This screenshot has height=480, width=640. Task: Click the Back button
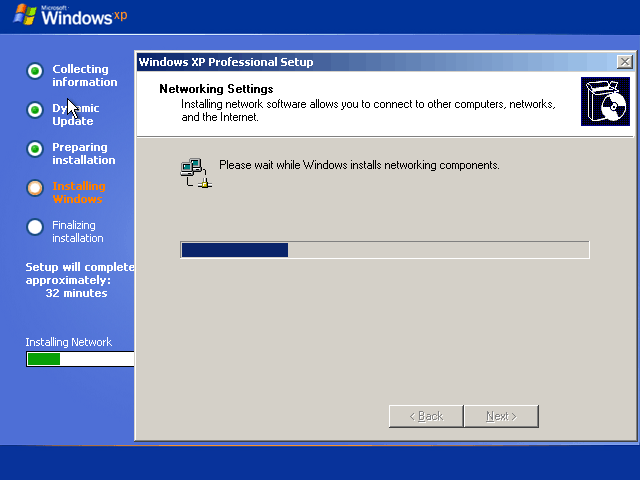pyautogui.click(x=426, y=416)
